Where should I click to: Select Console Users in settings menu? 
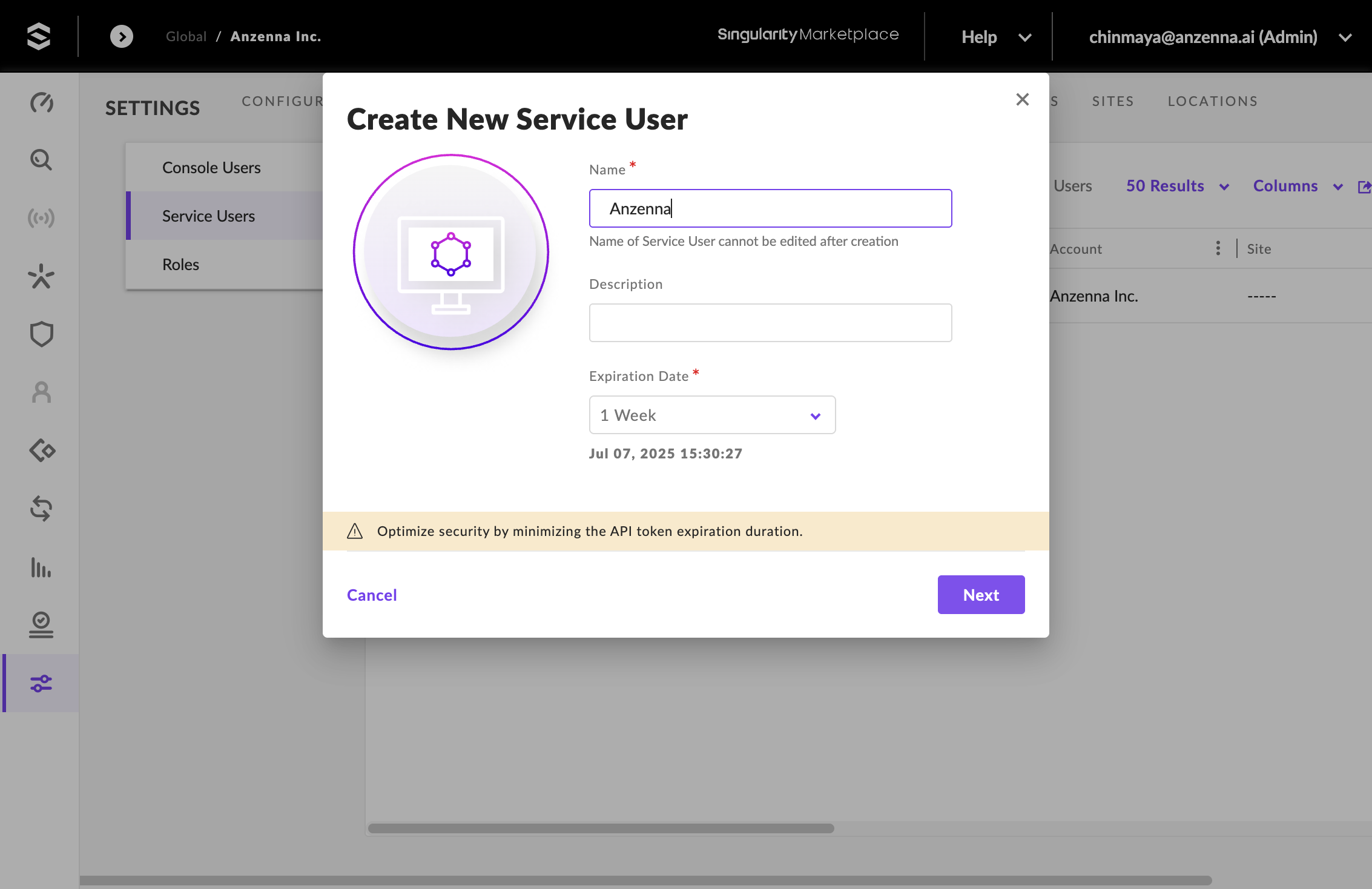click(x=211, y=168)
